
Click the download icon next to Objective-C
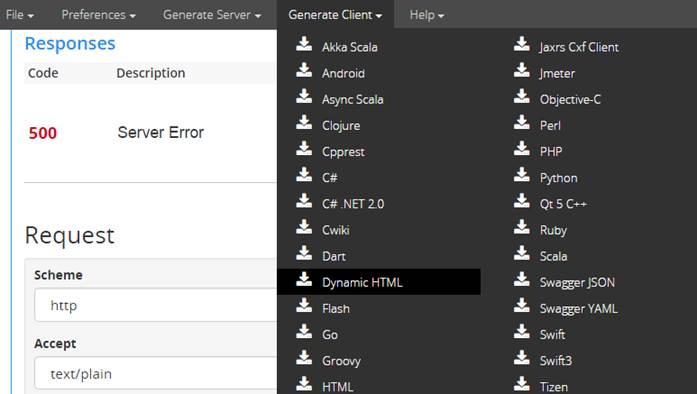(522, 96)
